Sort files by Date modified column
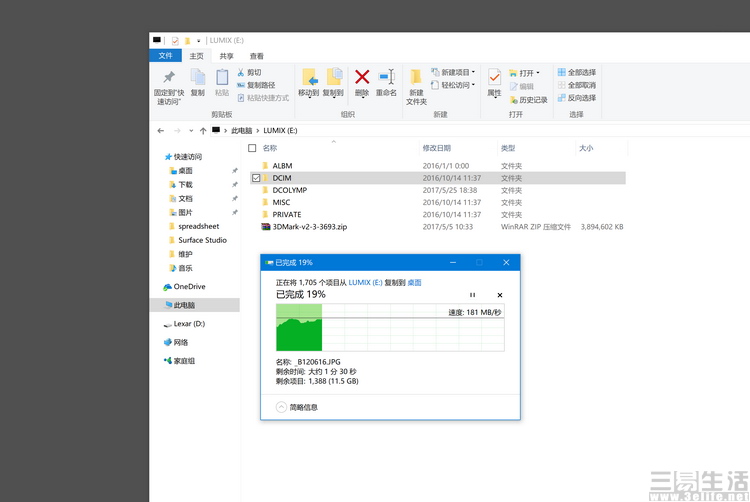 tap(437, 148)
